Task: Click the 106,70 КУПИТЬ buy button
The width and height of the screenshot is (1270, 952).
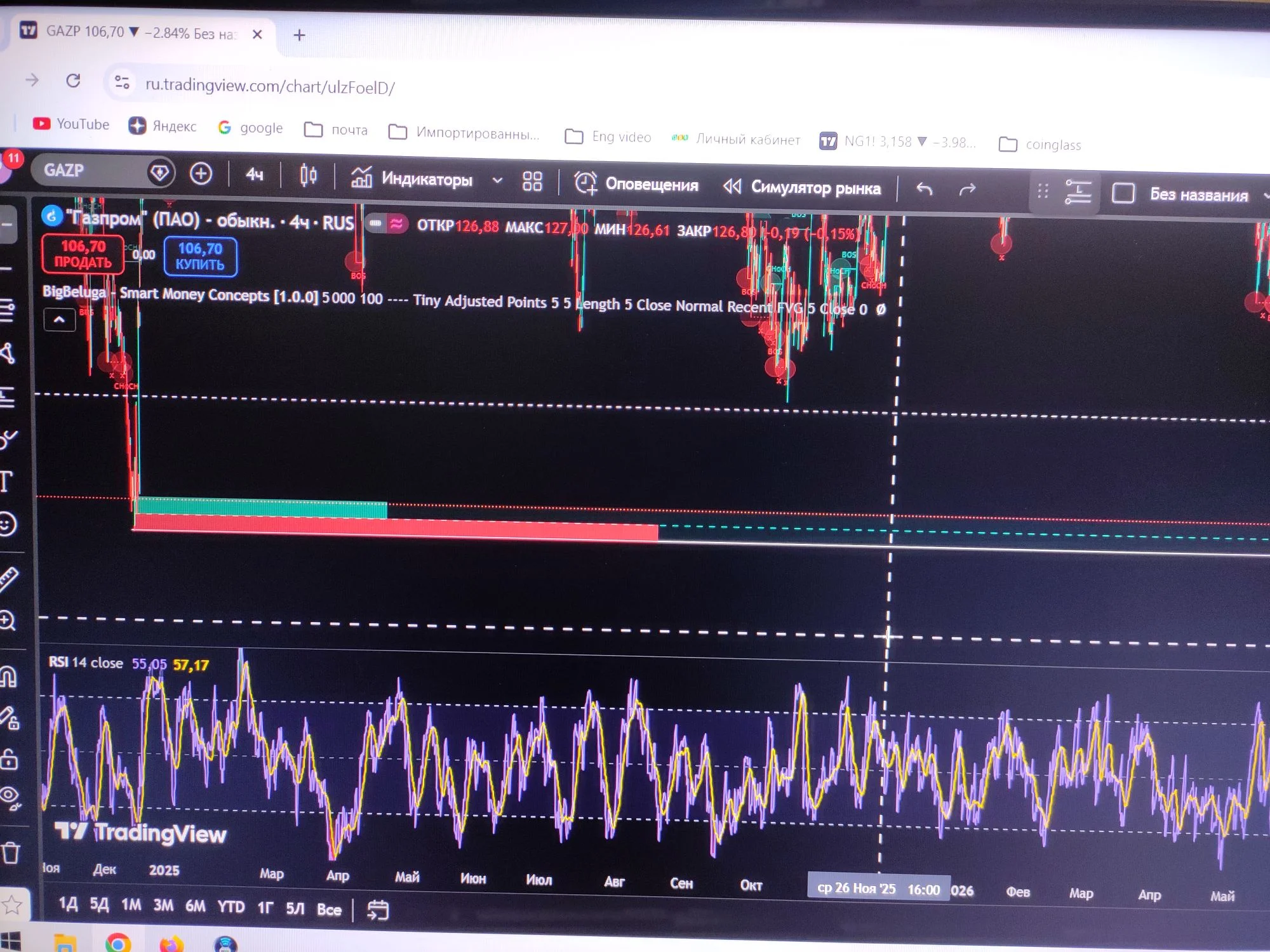Action: pos(200,256)
